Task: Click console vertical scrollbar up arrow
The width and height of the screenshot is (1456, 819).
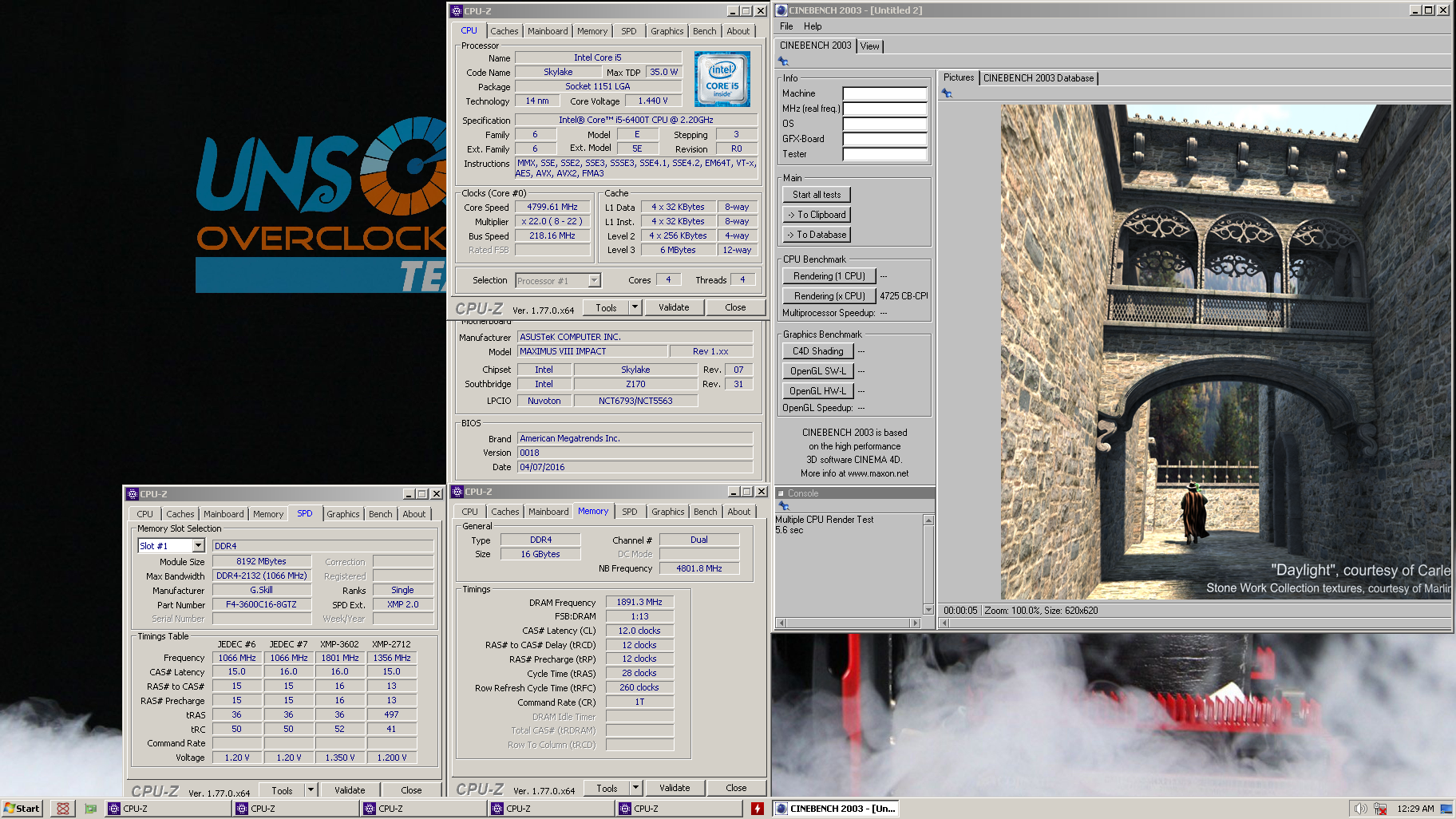Action: click(x=928, y=520)
